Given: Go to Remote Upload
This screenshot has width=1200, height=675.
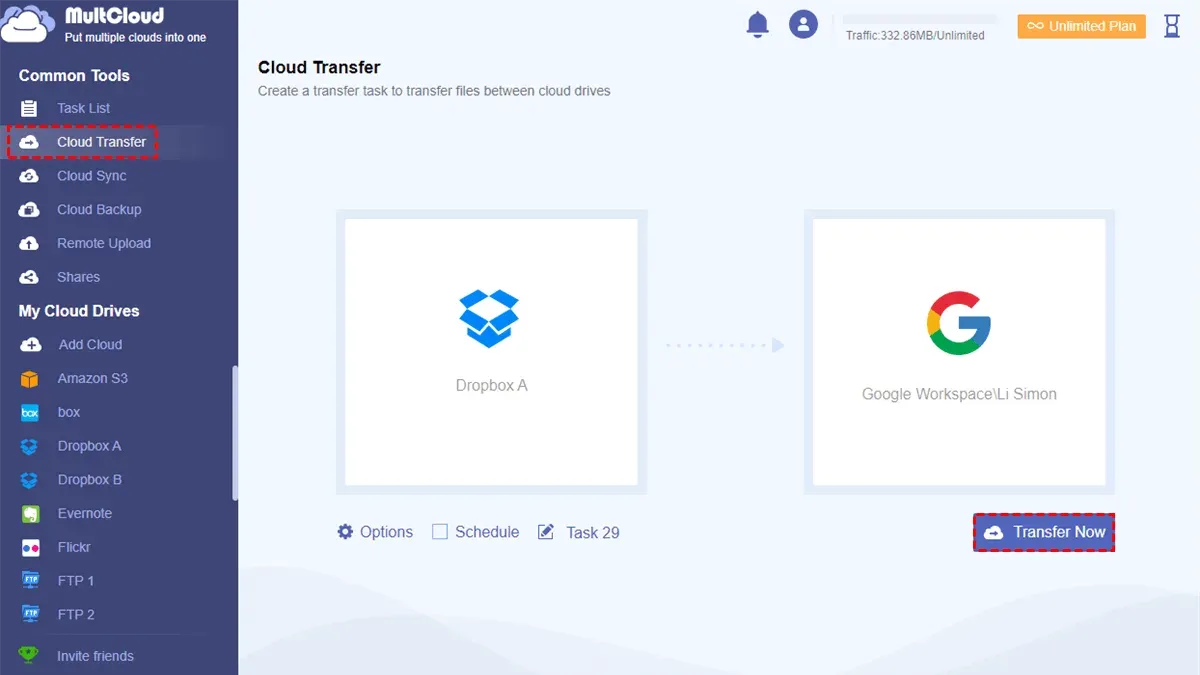Looking at the screenshot, I should [104, 243].
